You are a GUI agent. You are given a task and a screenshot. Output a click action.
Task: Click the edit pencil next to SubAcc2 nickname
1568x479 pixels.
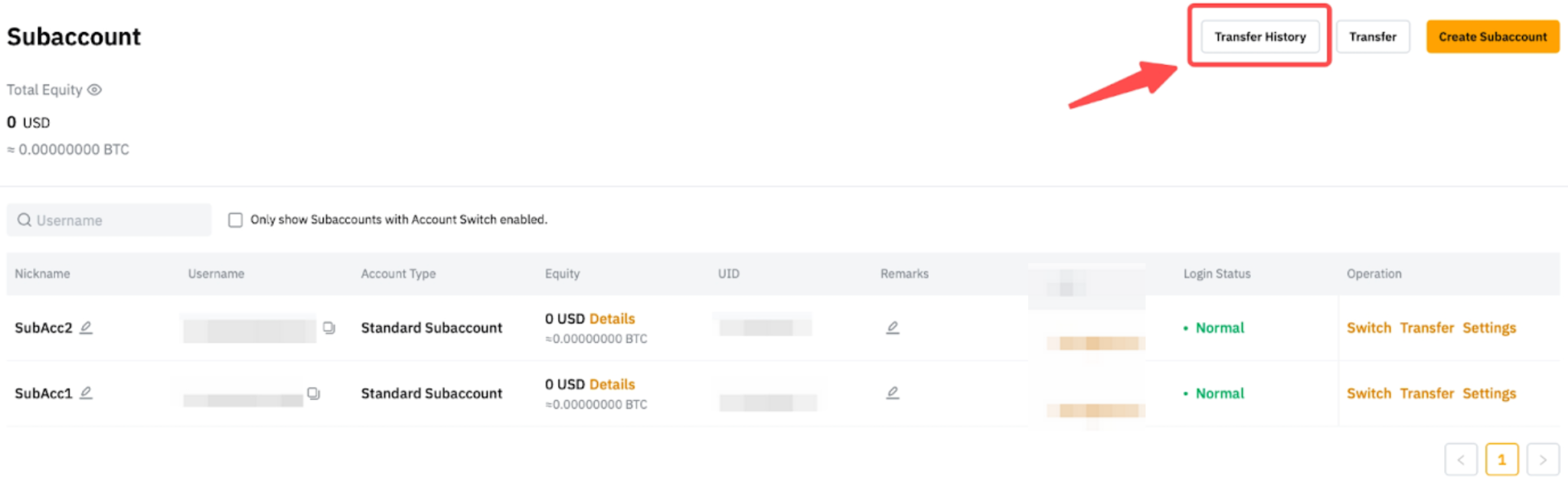coord(87,327)
